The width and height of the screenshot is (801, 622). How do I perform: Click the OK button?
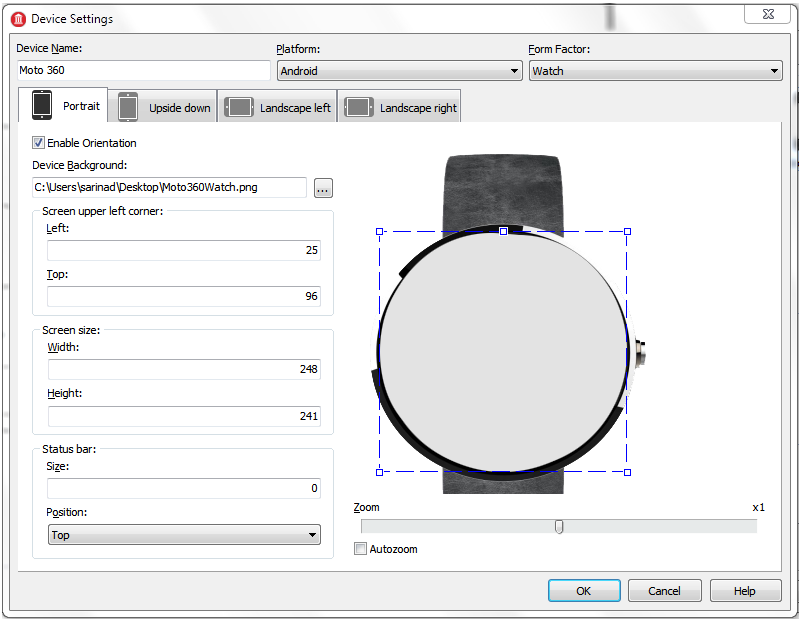[583, 591]
